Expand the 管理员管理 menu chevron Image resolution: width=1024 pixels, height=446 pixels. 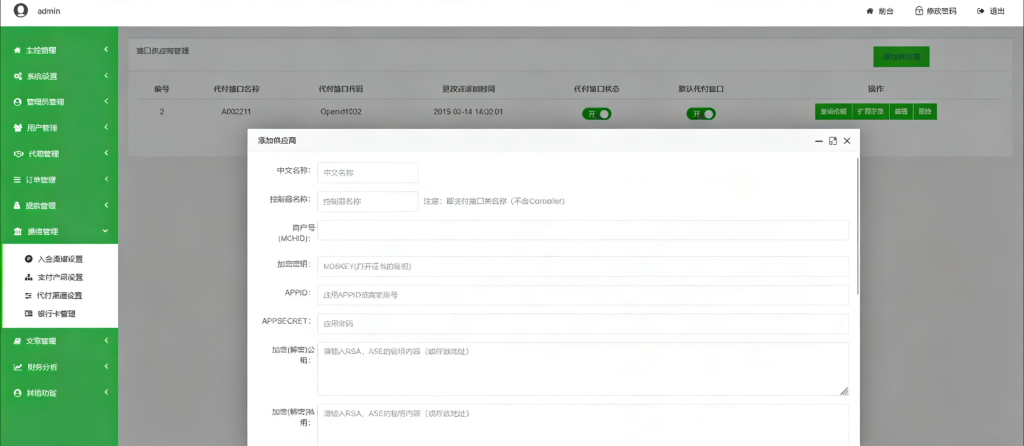click(106, 101)
